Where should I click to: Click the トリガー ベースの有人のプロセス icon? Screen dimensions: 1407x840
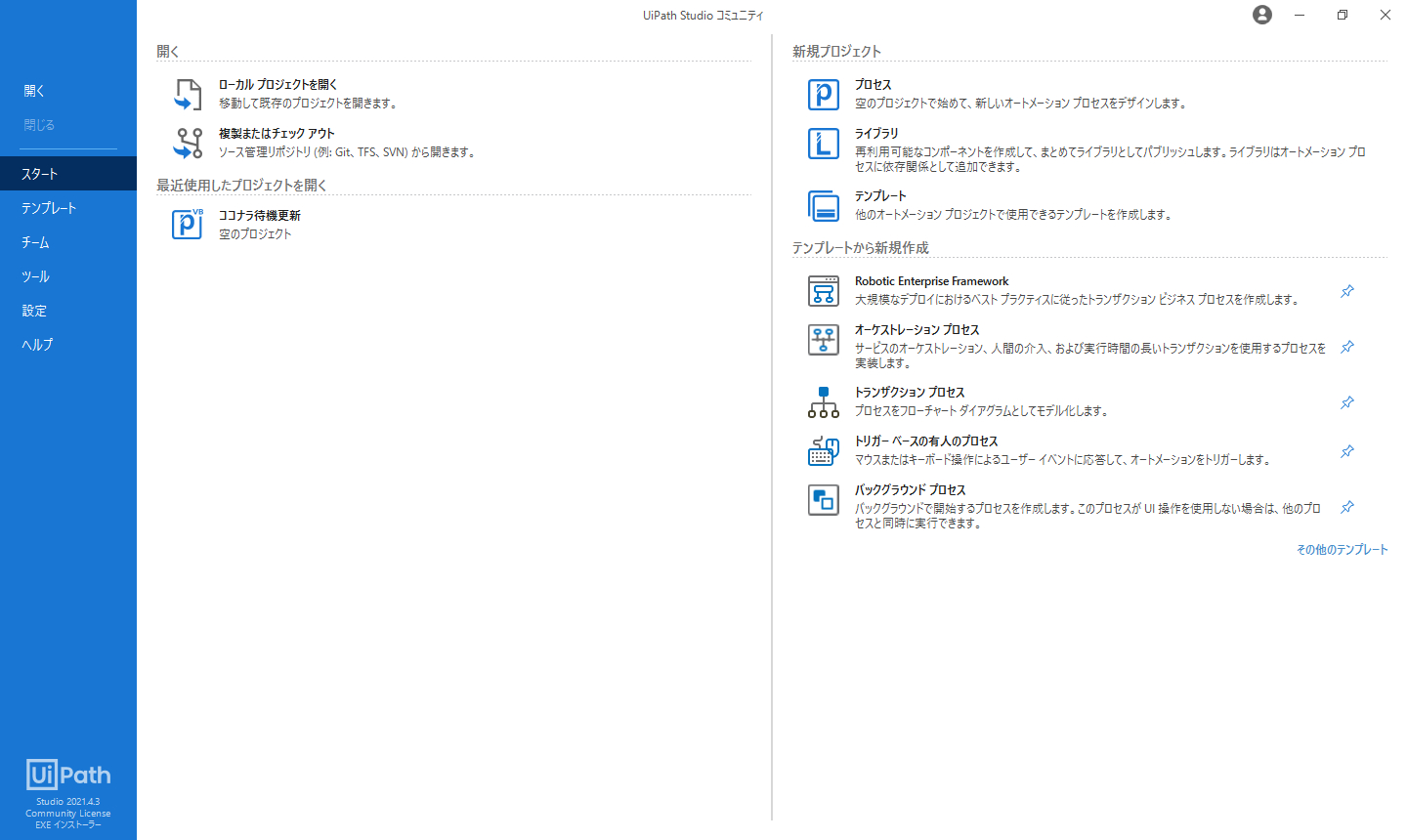tap(824, 451)
